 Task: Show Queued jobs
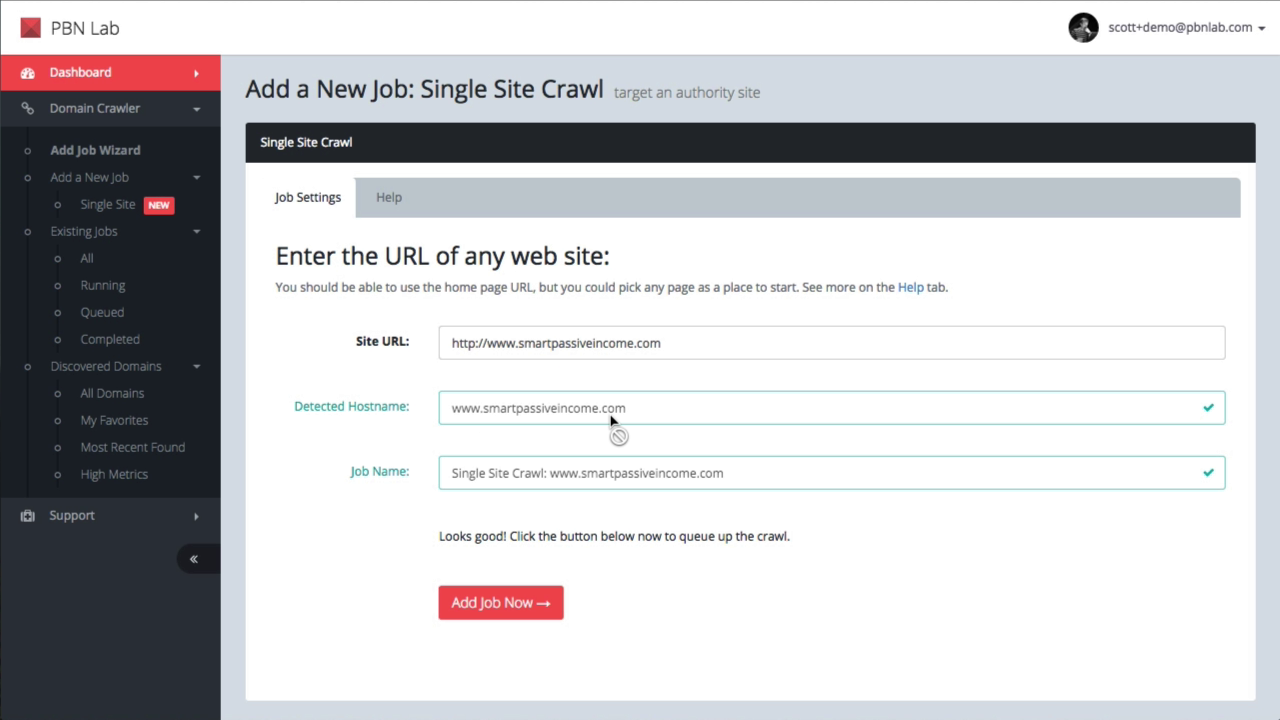[x=102, y=313]
